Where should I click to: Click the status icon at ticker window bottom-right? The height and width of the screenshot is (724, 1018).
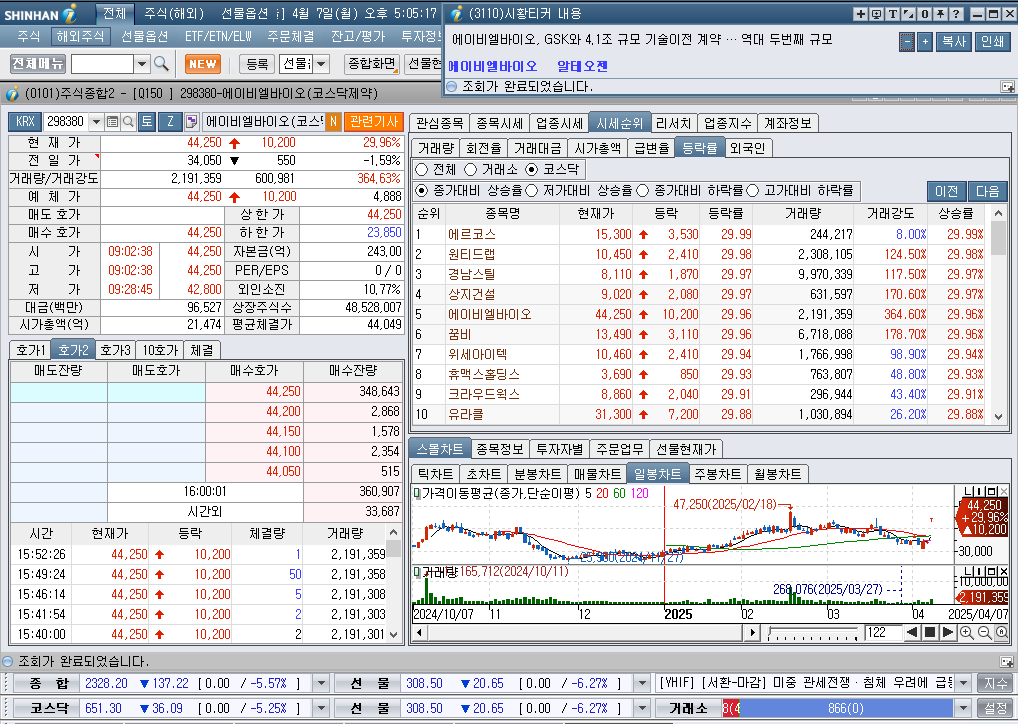[x=1007, y=86]
